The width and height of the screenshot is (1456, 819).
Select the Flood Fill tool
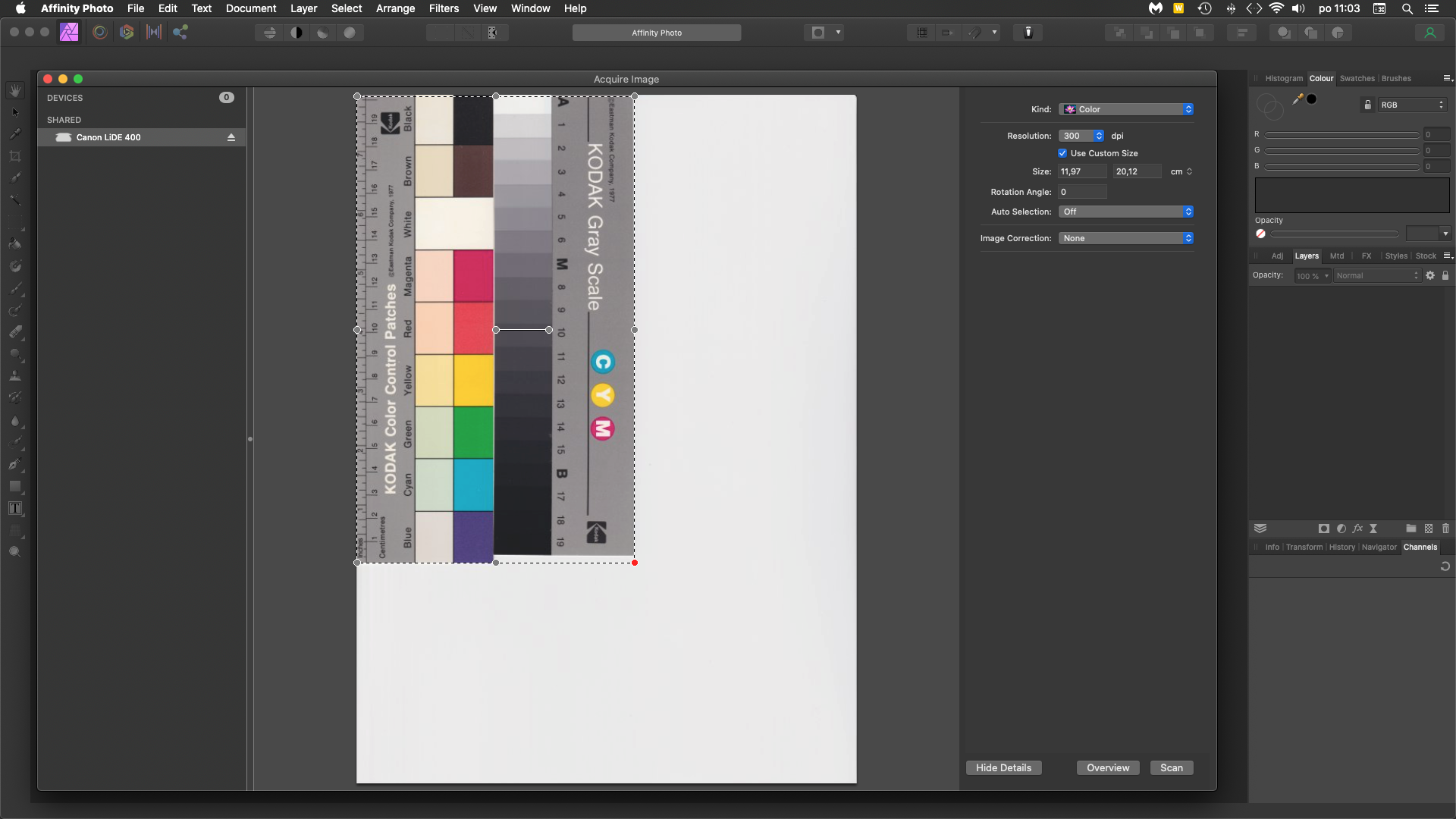pos(15,244)
